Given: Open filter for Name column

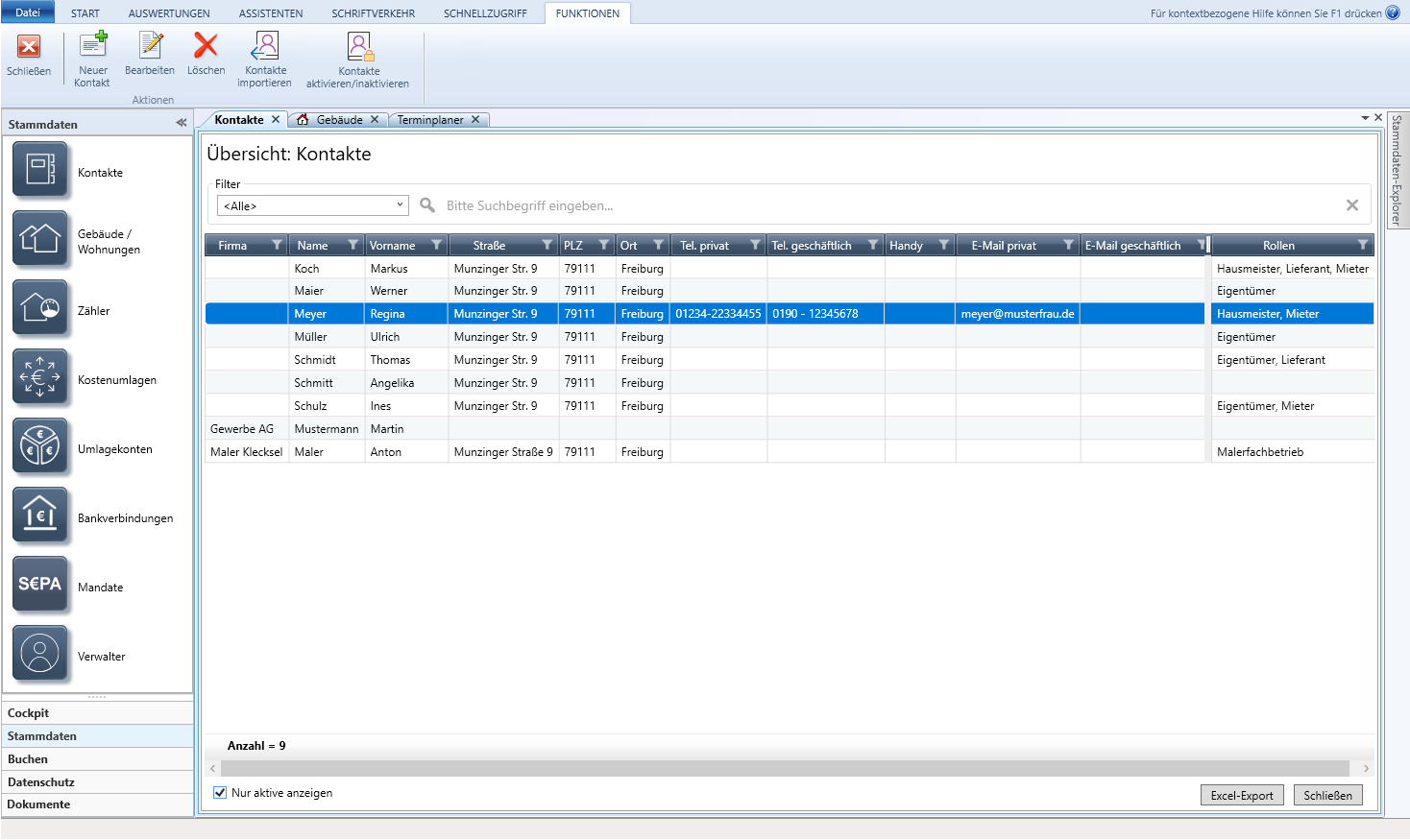Looking at the screenshot, I should pyautogui.click(x=353, y=245).
